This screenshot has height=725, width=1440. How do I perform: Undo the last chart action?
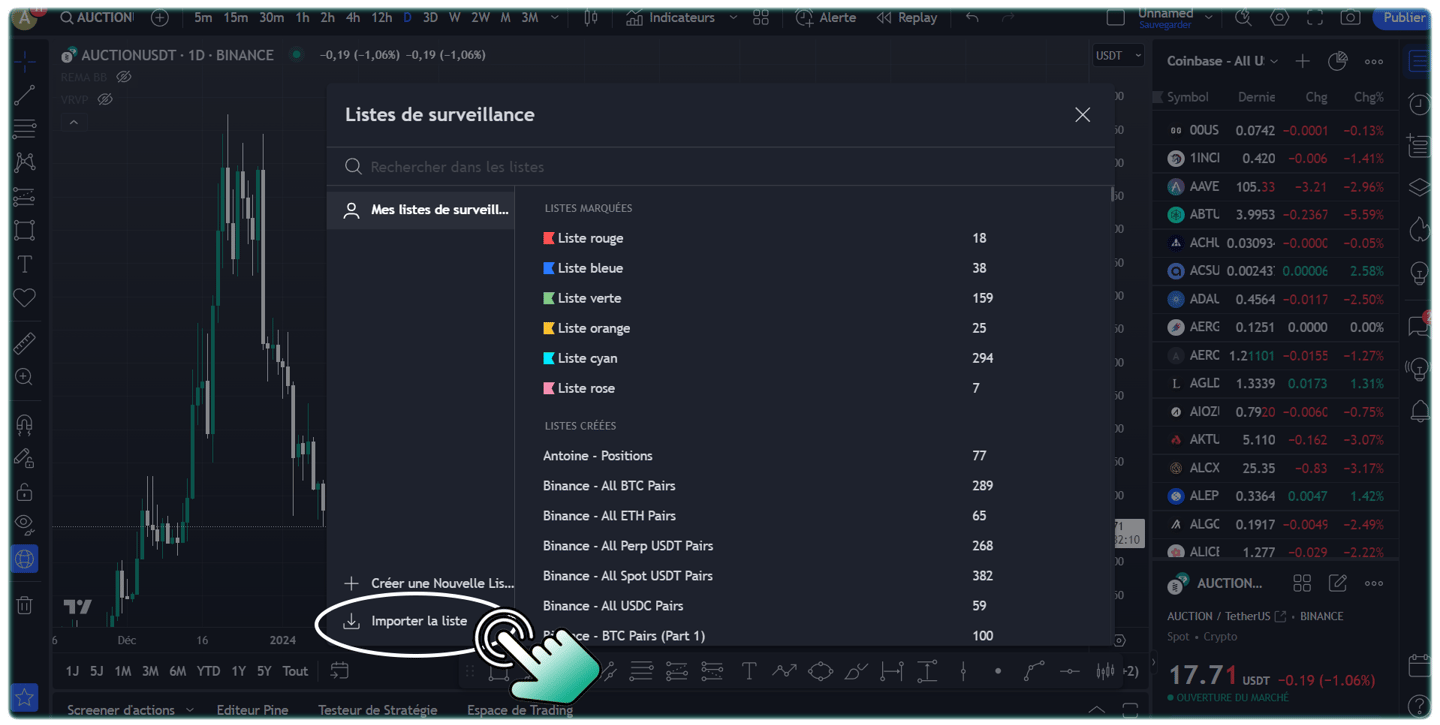click(x=972, y=18)
